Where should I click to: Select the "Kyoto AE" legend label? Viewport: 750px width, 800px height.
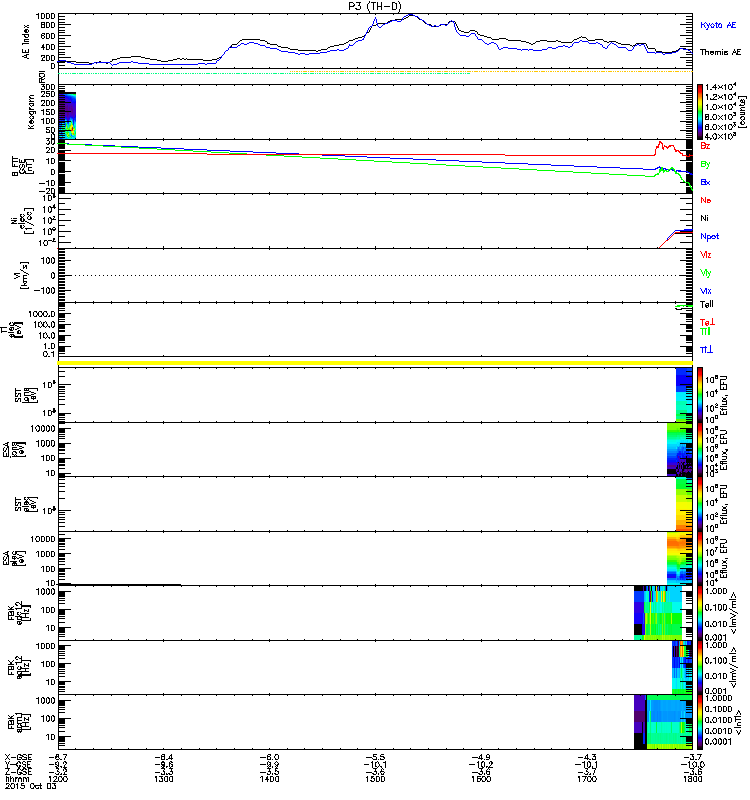pos(718,25)
